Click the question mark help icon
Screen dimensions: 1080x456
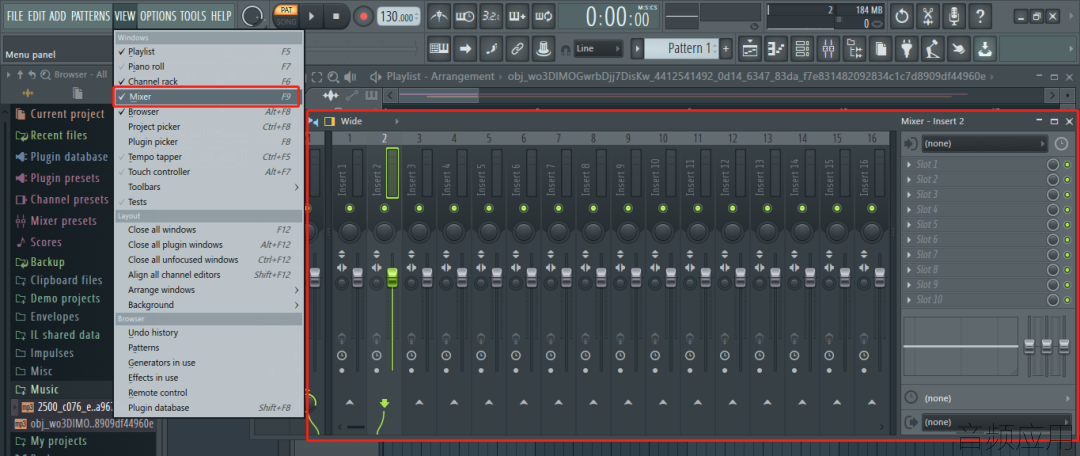pyautogui.click(x=981, y=16)
